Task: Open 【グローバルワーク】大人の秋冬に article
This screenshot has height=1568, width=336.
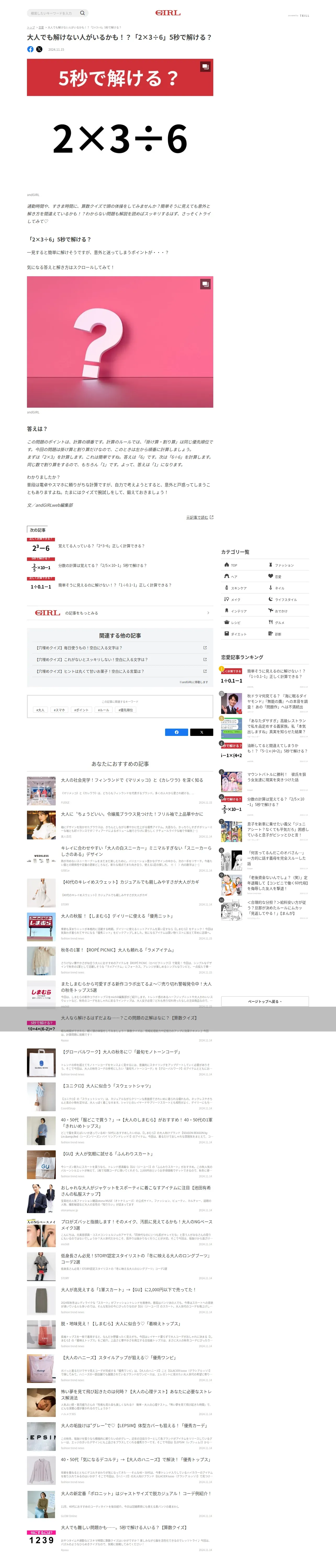Action: coord(121,1052)
